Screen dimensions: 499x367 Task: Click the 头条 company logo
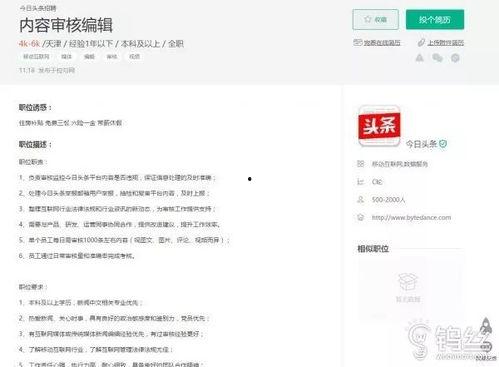click(x=379, y=126)
